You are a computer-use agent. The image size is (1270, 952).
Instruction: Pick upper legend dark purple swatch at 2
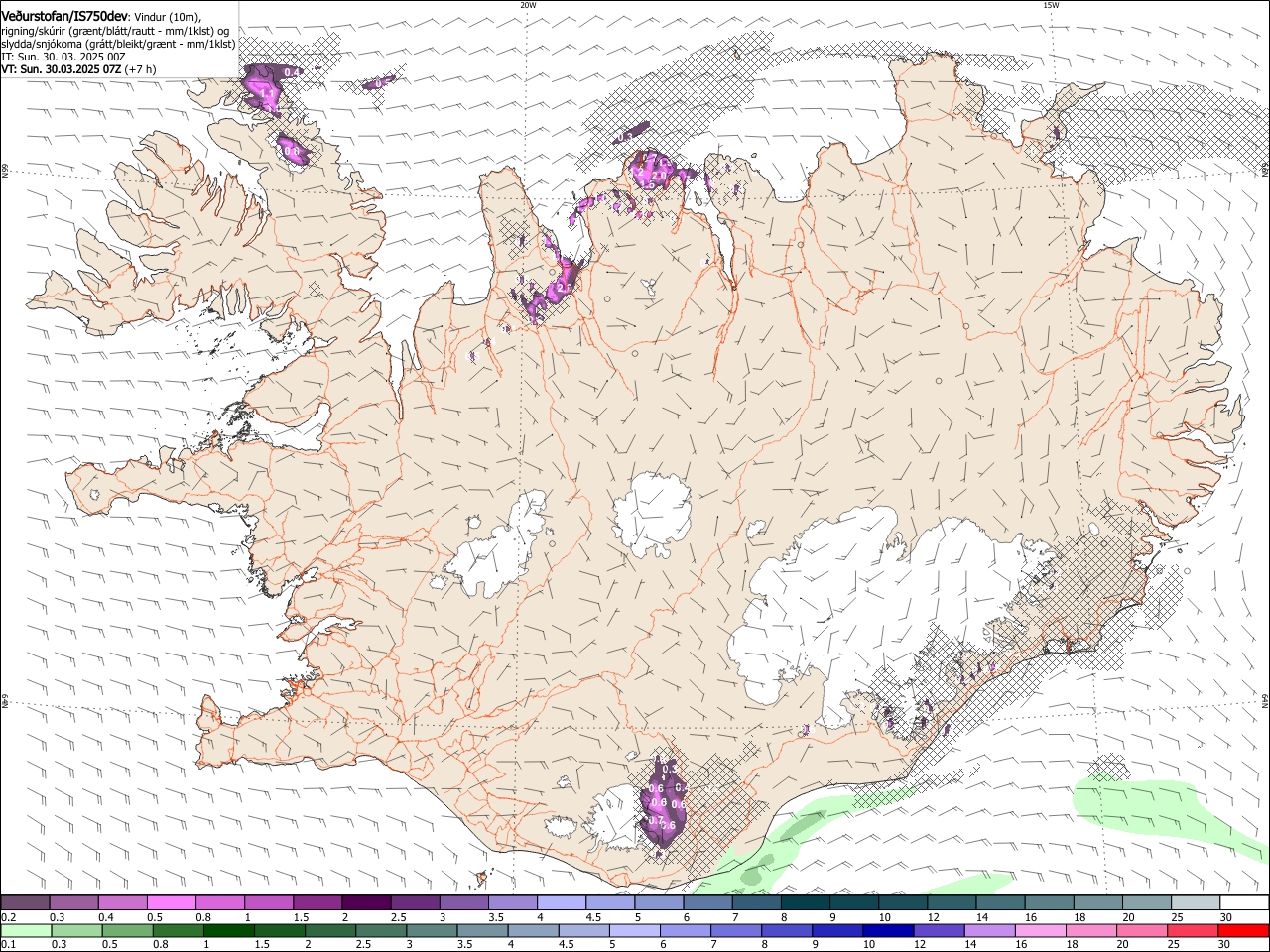365,903
